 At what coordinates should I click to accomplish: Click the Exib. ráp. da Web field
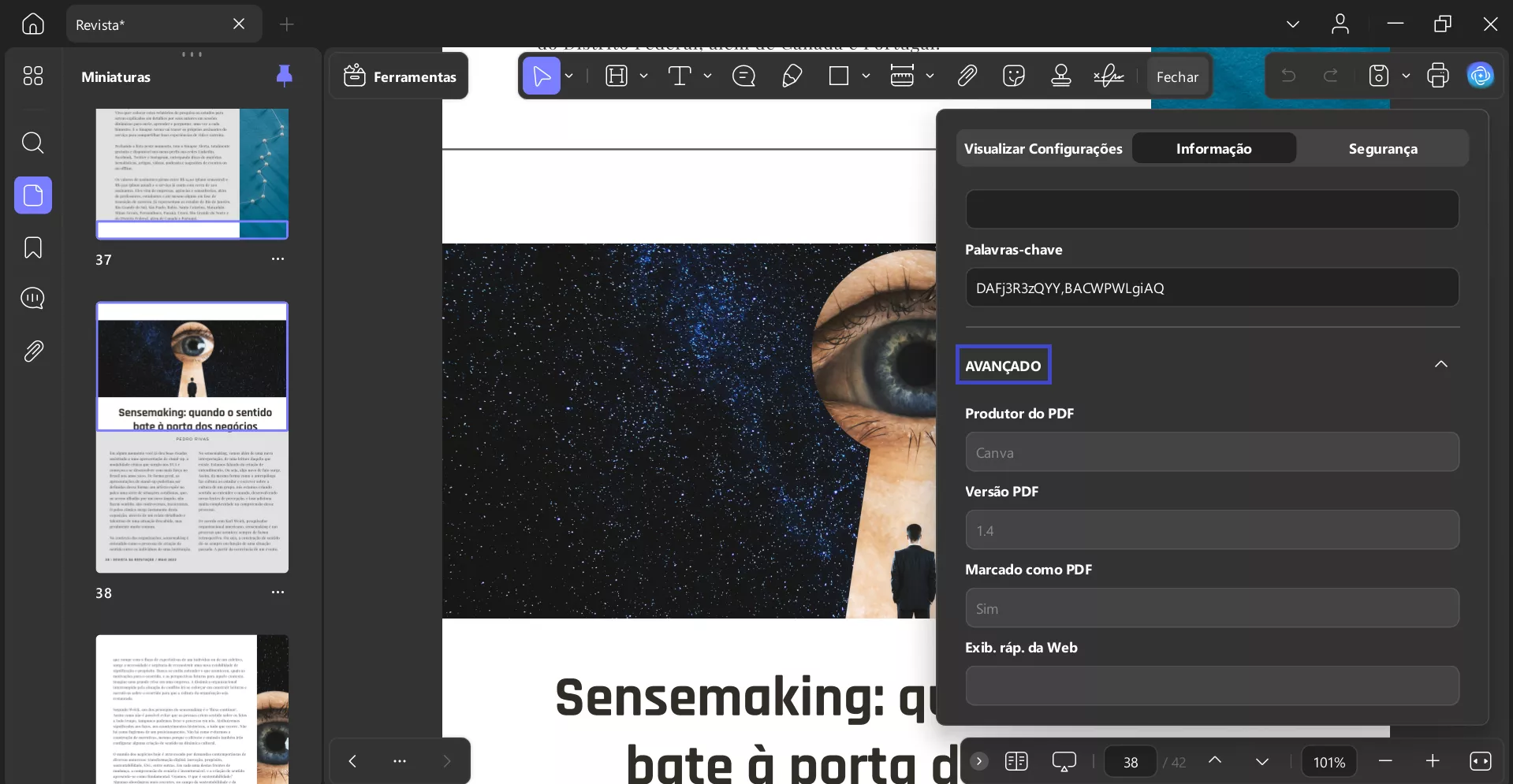1212,686
